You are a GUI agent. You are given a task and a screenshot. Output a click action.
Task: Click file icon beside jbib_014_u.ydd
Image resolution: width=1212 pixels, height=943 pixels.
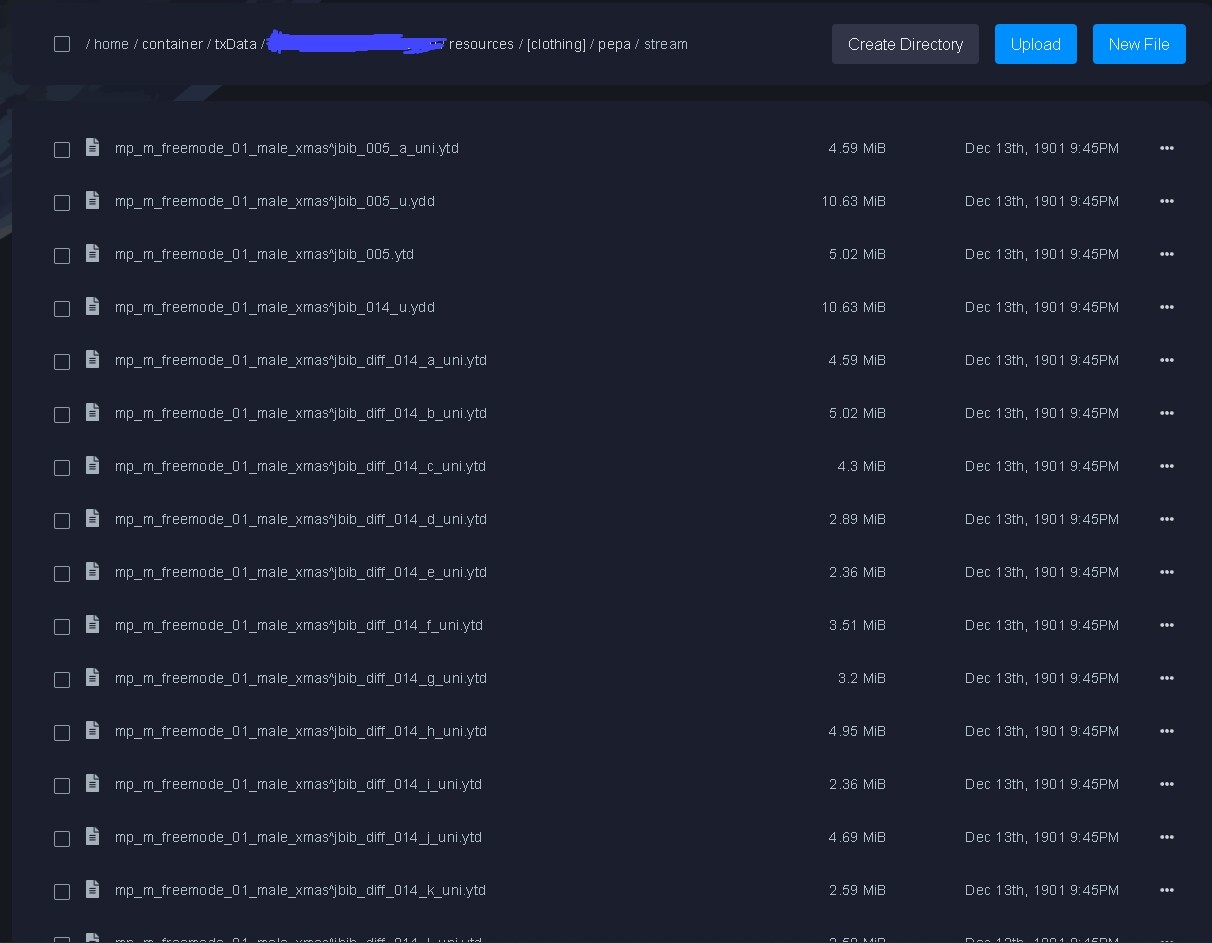tap(93, 307)
